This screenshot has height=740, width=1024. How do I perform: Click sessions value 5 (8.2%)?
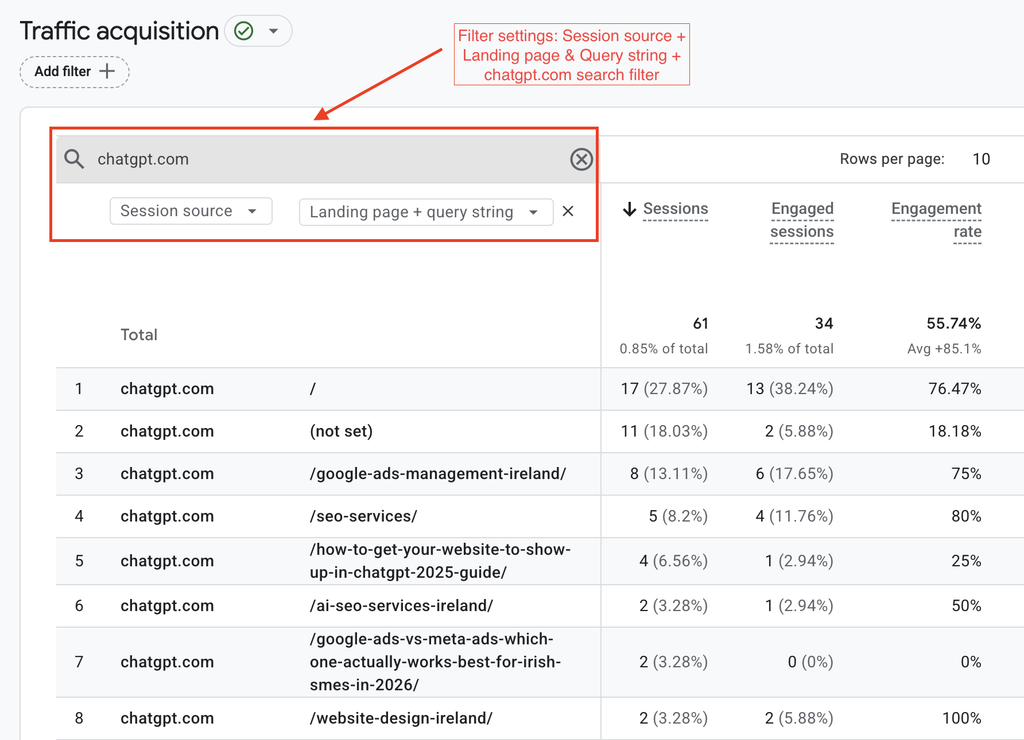tap(678, 517)
